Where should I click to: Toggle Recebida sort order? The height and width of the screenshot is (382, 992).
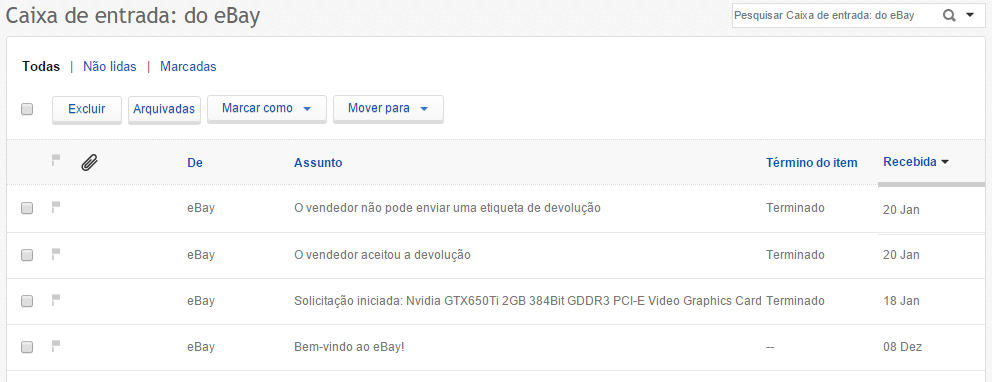[915, 162]
